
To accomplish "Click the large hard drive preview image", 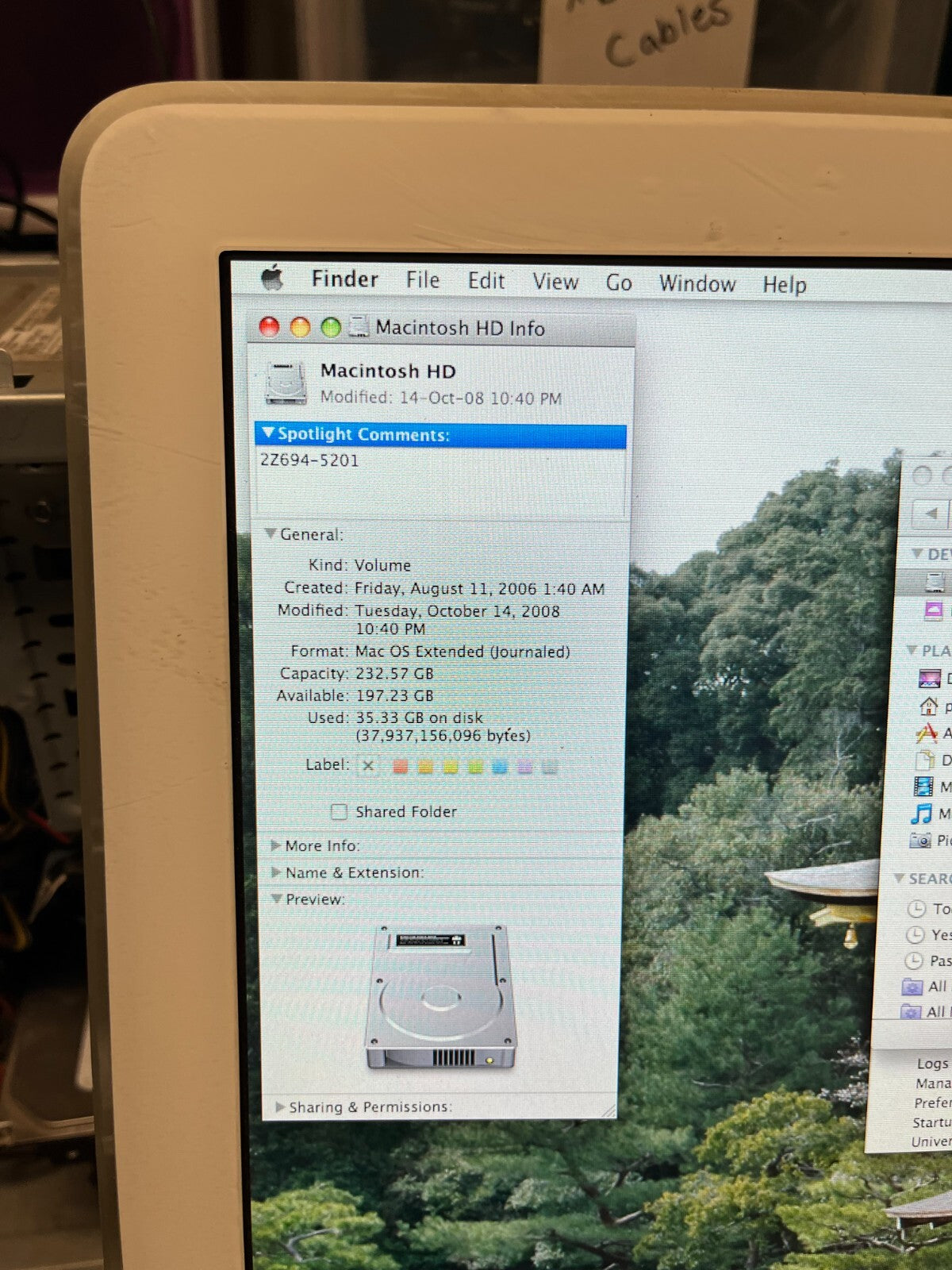I will coord(440,996).
